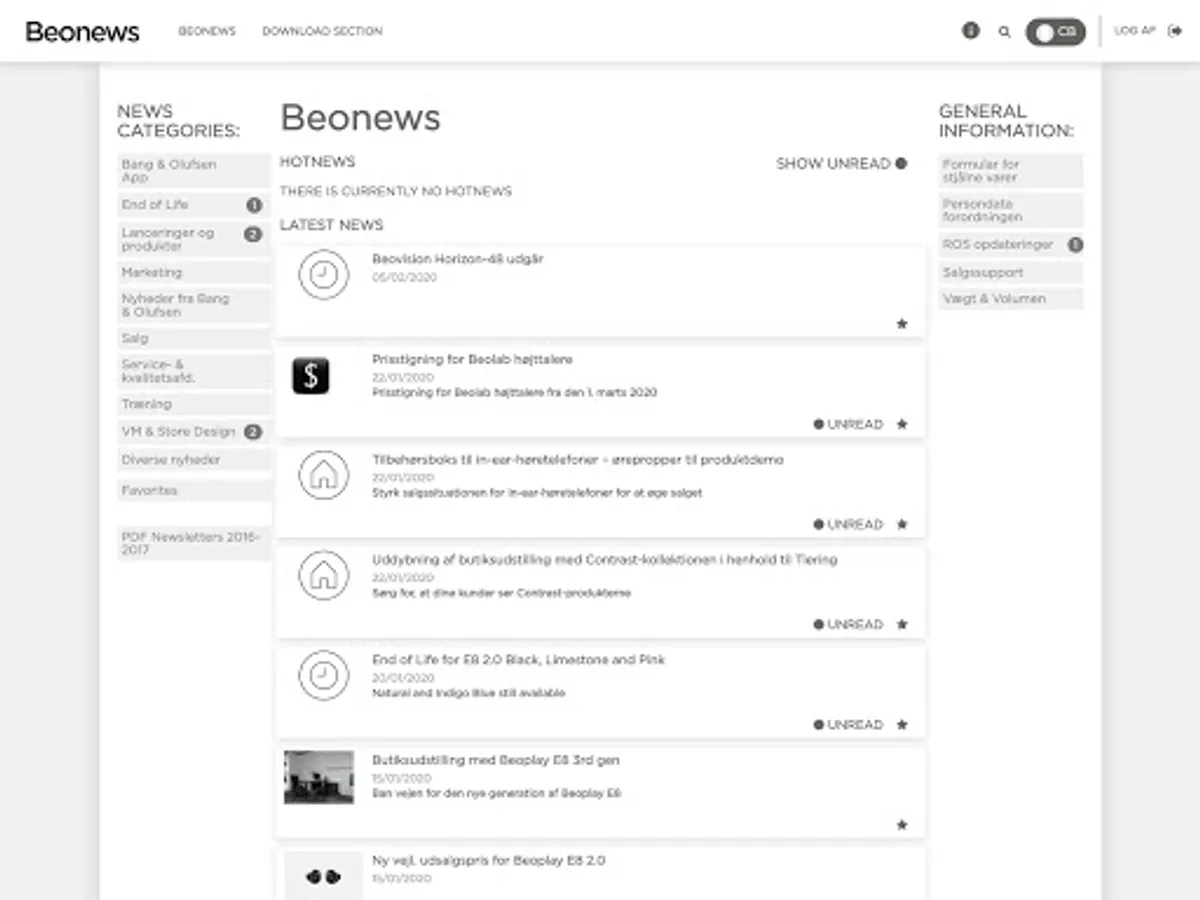The height and width of the screenshot is (900, 1200).
Task: Click the log out arrow icon
Action: 1175,31
